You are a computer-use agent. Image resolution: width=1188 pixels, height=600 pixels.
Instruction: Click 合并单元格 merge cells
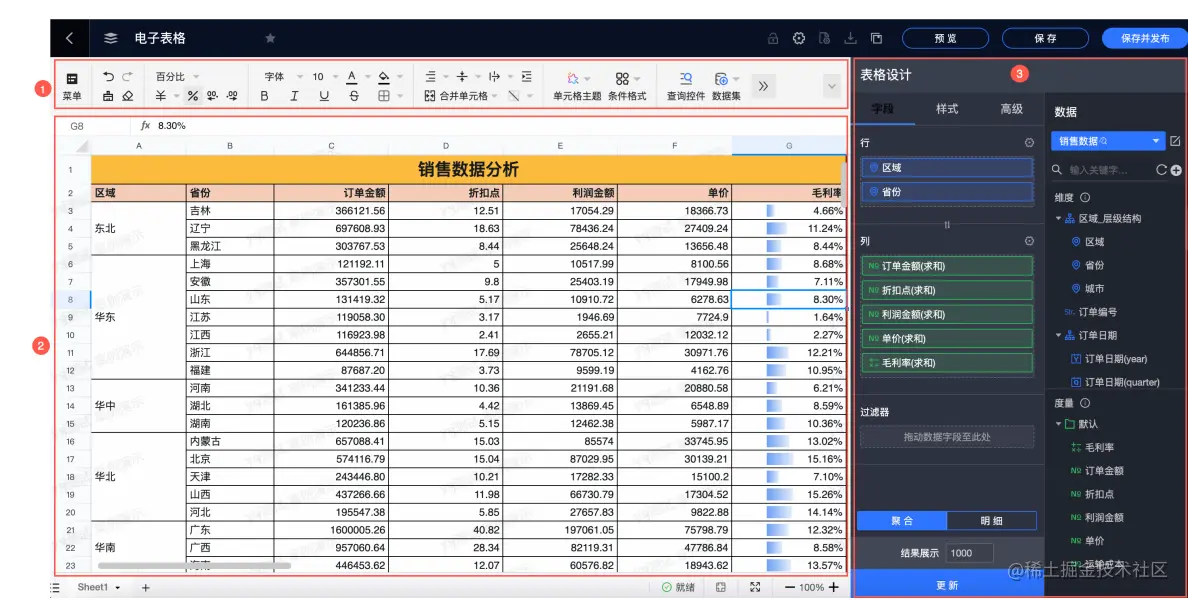(x=456, y=96)
